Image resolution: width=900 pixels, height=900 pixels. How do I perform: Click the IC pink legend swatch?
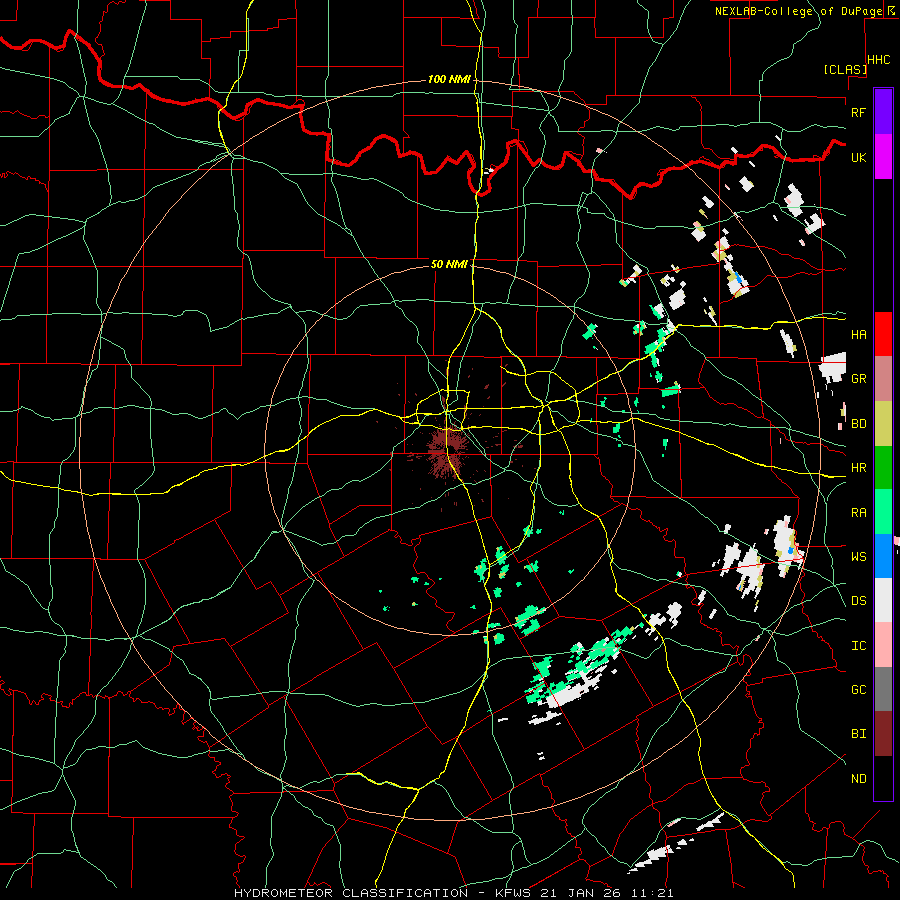click(x=883, y=645)
